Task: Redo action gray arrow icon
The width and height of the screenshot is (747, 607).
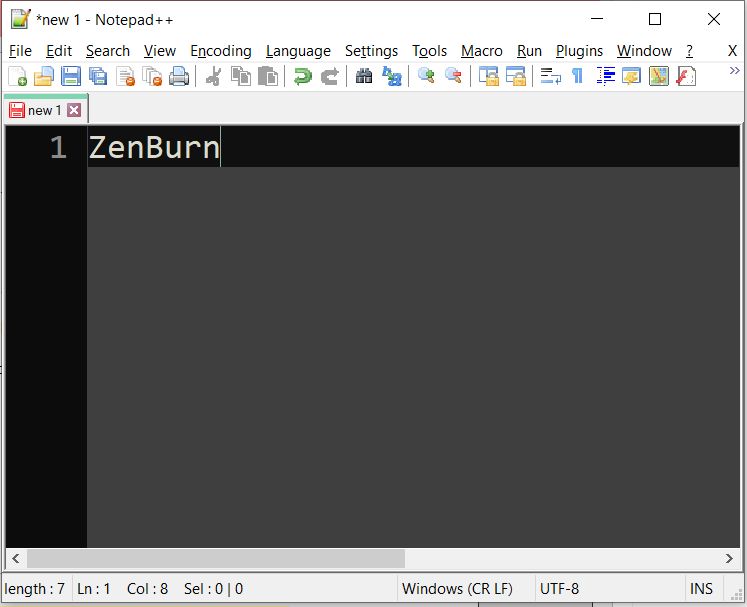Action: pyautogui.click(x=330, y=76)
